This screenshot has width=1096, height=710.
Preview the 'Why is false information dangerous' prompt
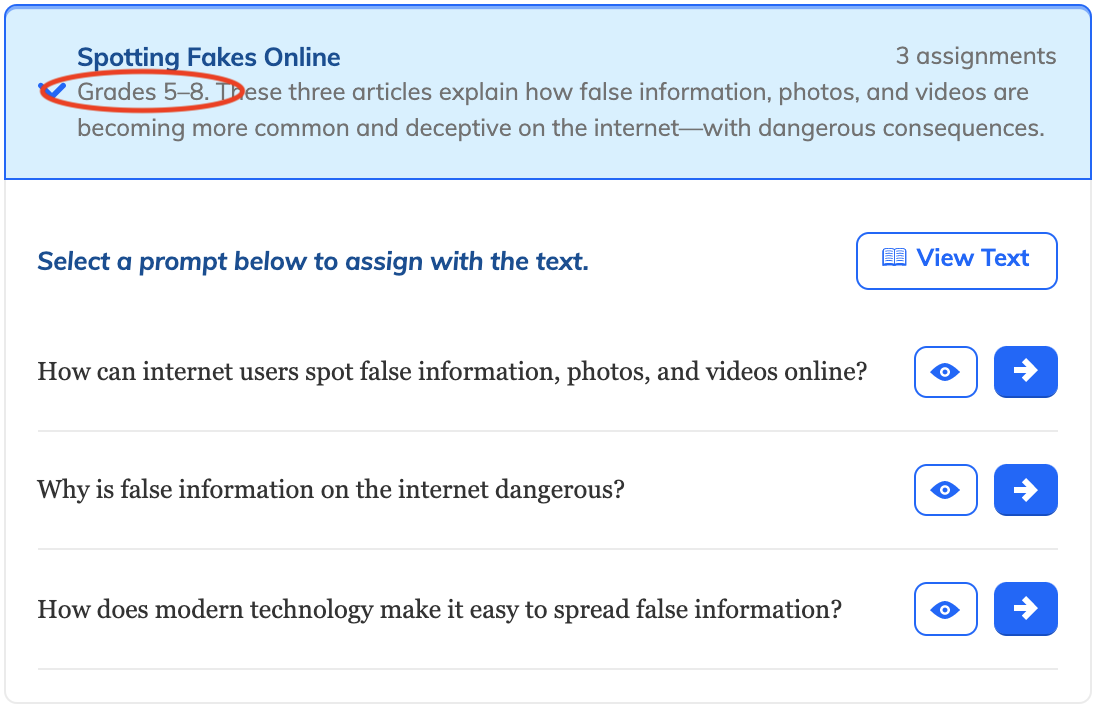945,490
